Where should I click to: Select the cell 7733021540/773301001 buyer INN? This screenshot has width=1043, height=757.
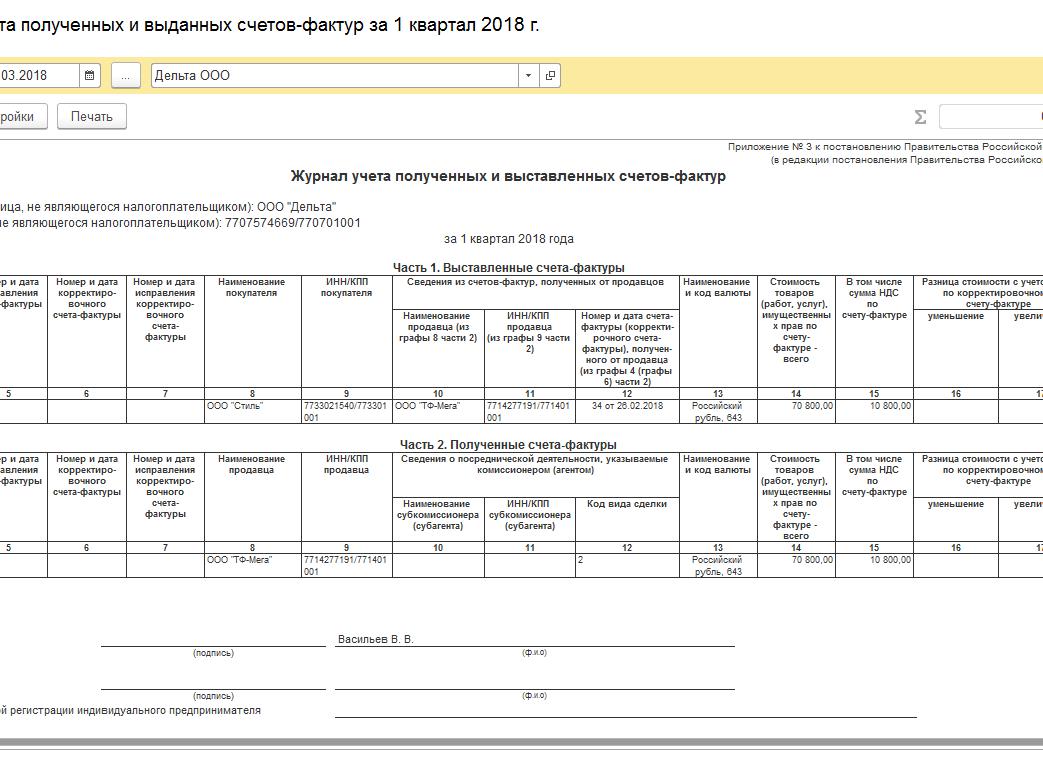(x=347, y=411)
